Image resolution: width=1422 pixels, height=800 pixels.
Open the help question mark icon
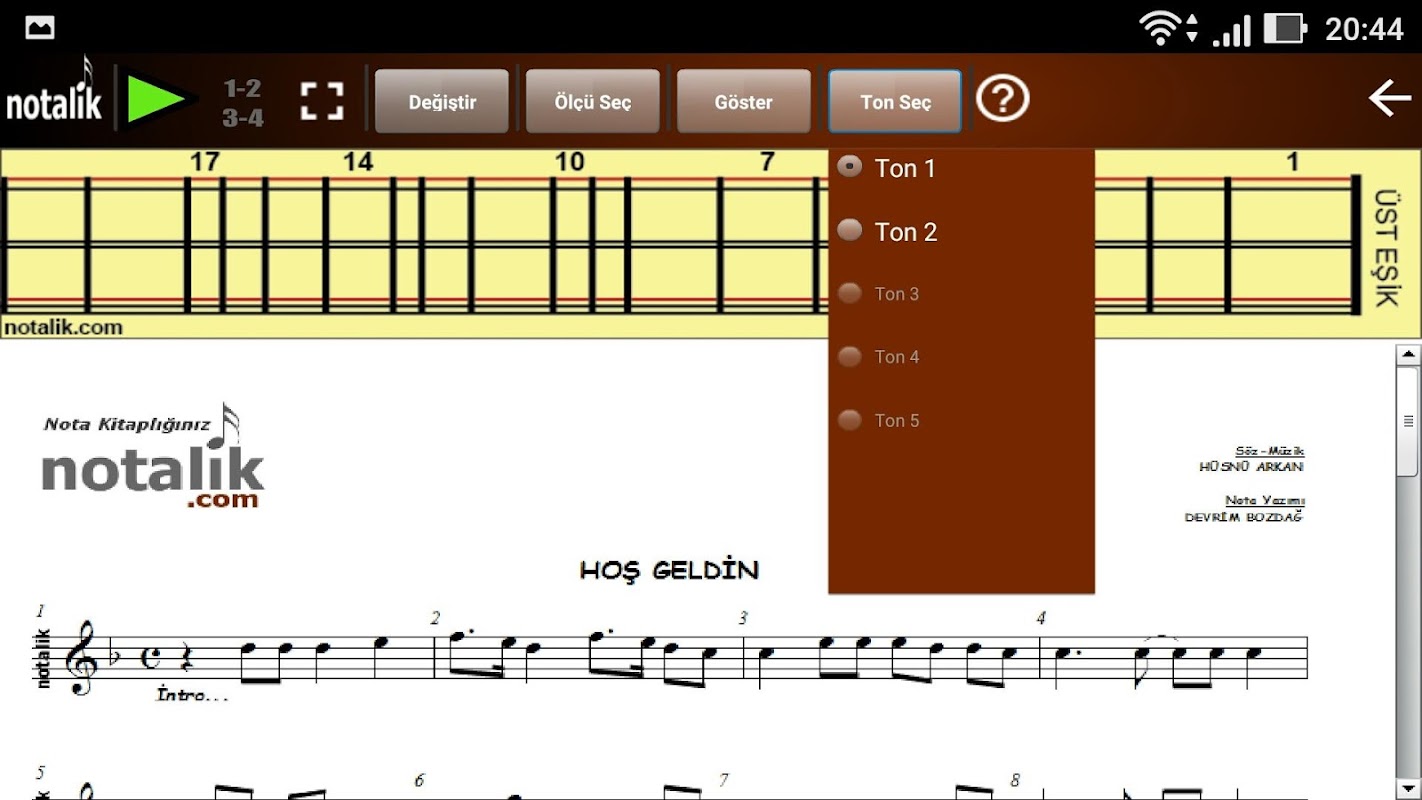click(1002, 98)
